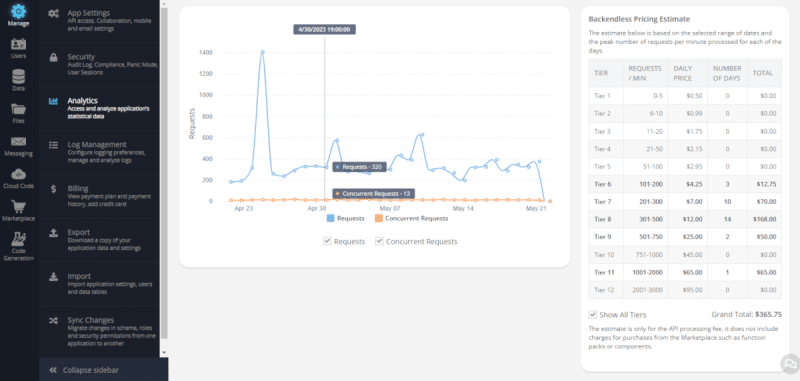Click the Manage gear icon
800x381 pixels.
pos(18,11)
